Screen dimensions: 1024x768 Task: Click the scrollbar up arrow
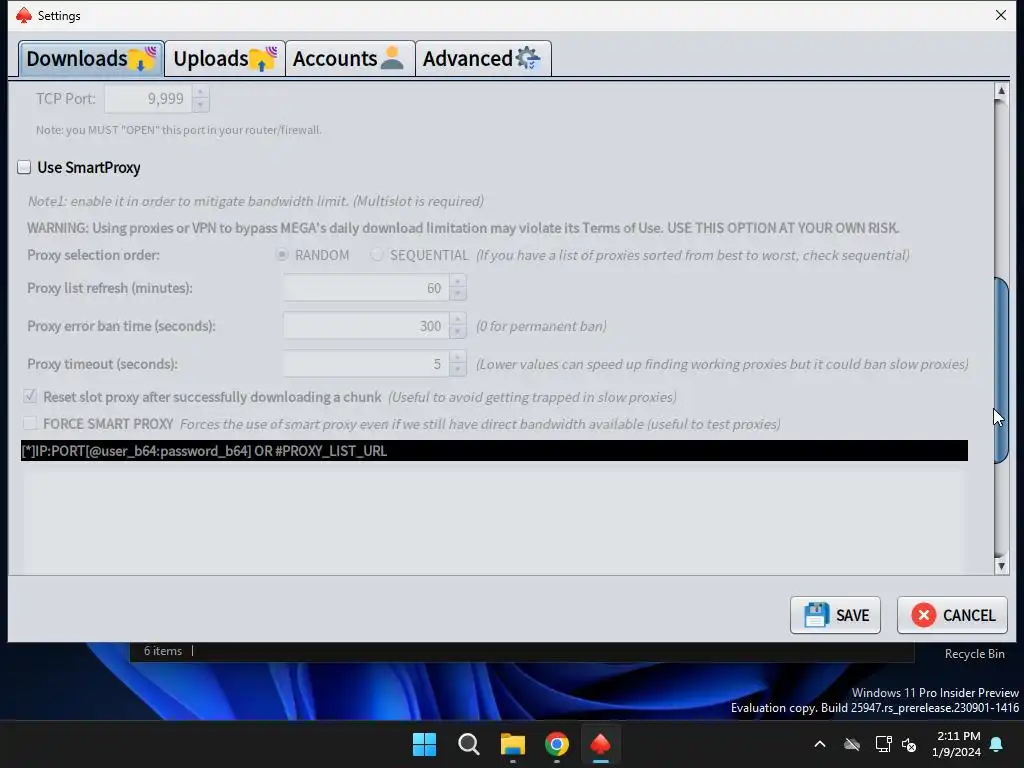coord(1001,91)
